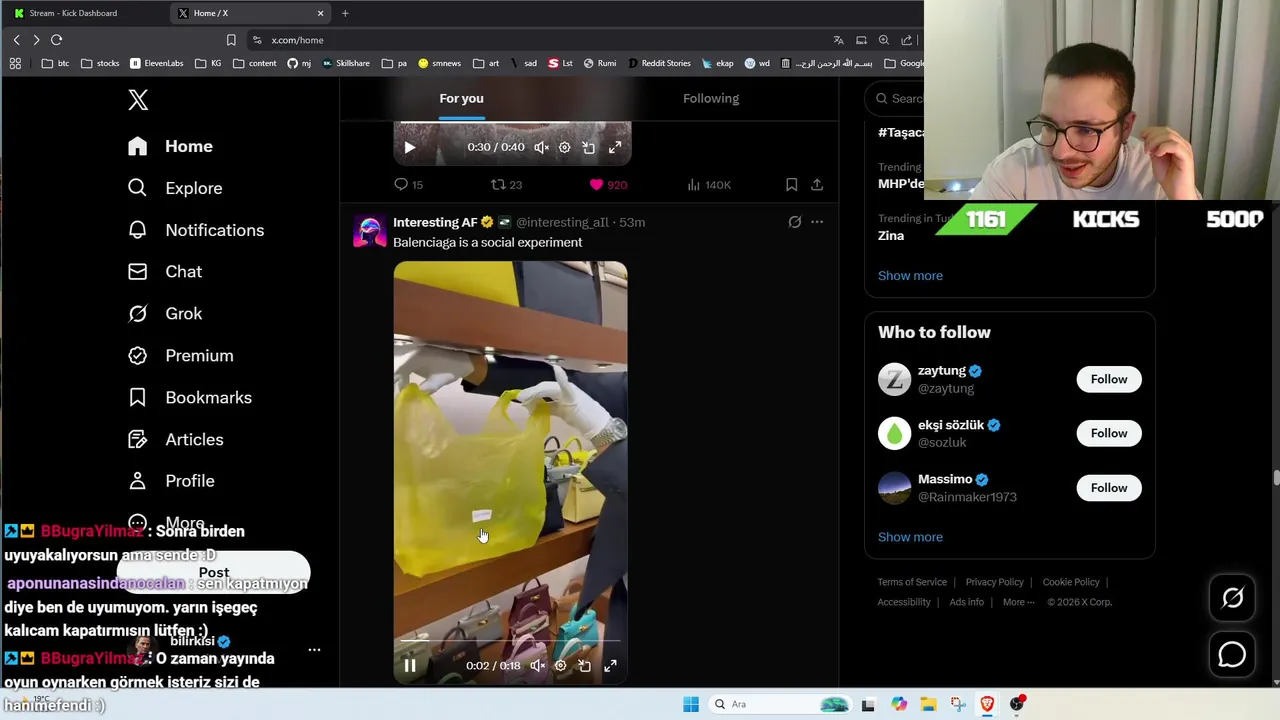Screen dimensions: 1280x720
Task: Open File Explorer from taskbar
Action: (928, 704)
